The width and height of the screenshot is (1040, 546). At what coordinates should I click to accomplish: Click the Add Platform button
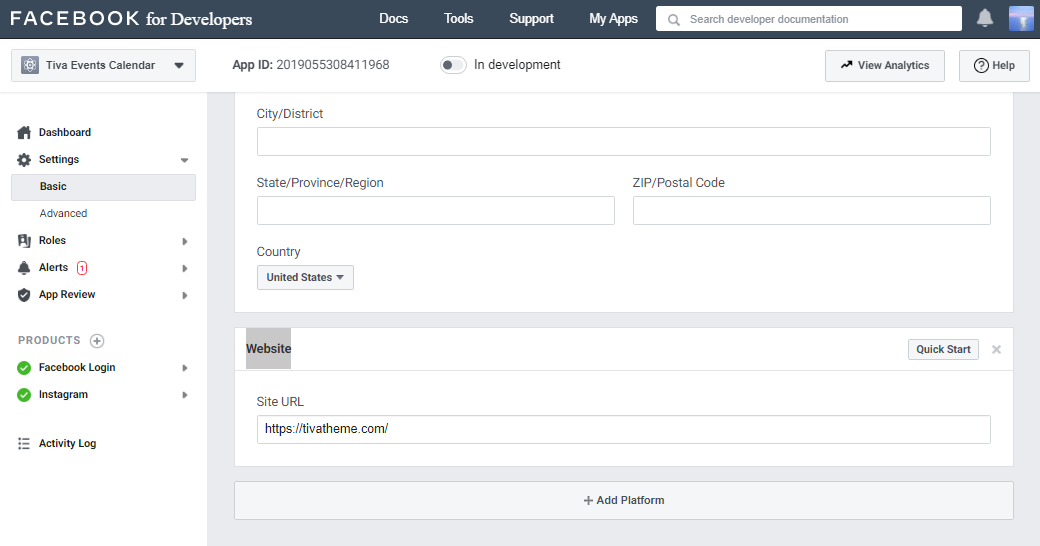click(623, 501)
